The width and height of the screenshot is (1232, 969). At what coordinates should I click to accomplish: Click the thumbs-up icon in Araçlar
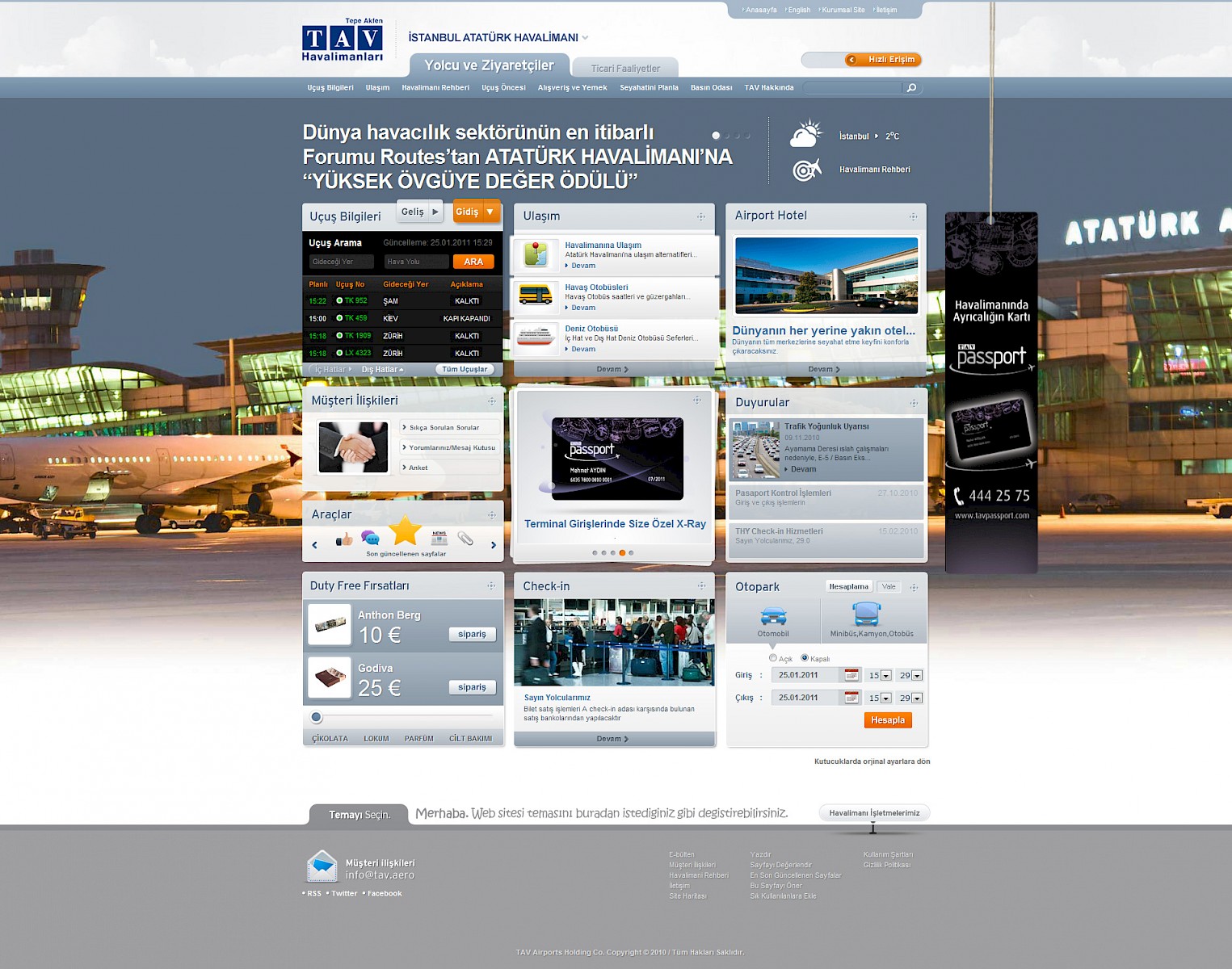point(344,539)
